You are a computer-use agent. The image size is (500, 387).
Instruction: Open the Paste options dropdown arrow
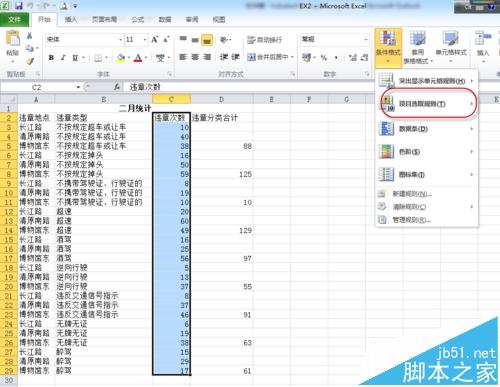(x=13, y=61)
